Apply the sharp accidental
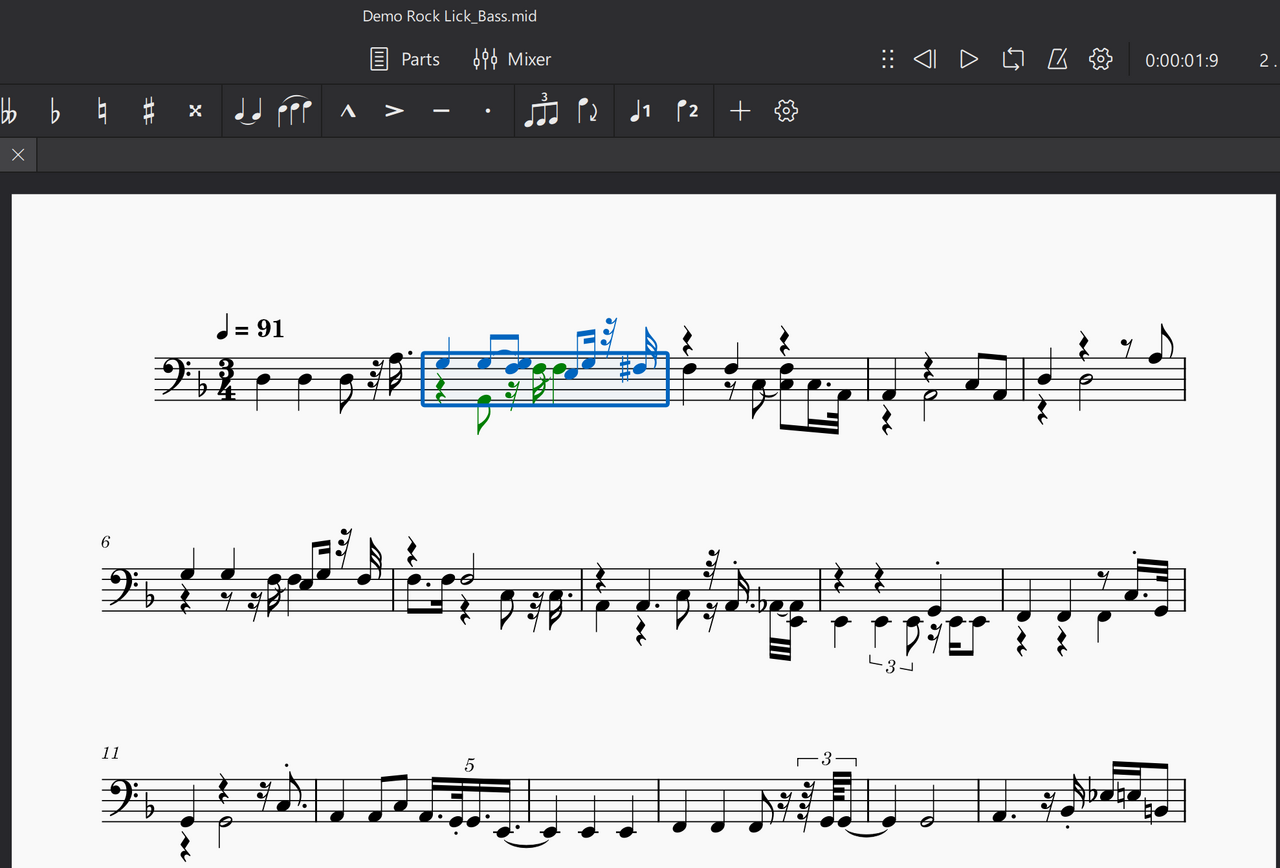Image resolution: width=1280 pixels, height=868 pixels. [148, 111]
